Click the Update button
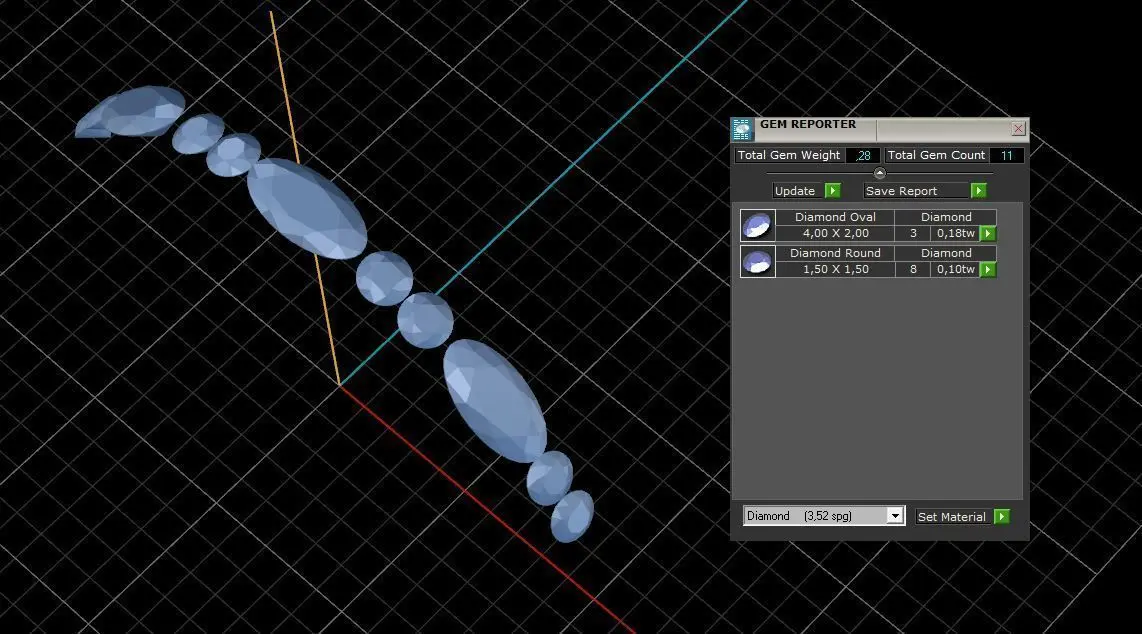Image resolution: width=1142 pixels, height=634 pixels. (x=795, y=191)
